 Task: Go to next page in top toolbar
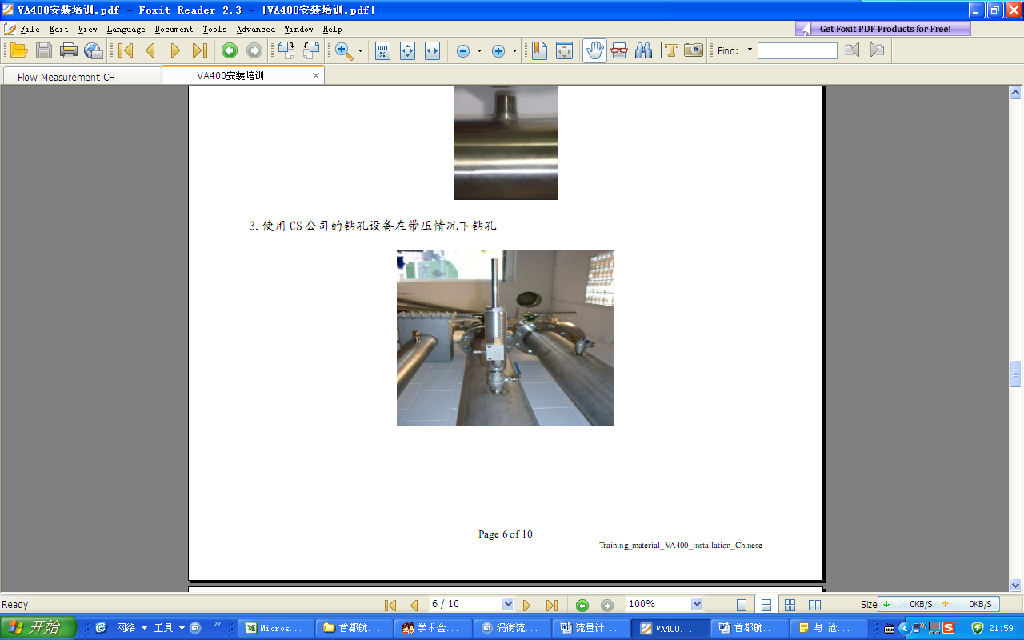[x=174, y=50]
